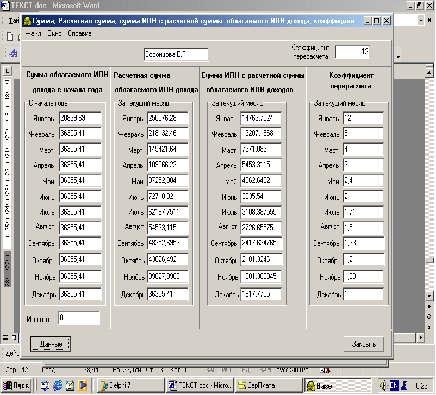Select Сентябрь field in Сумма ИПН column
The image size is (436, 395).
[261, 243]
